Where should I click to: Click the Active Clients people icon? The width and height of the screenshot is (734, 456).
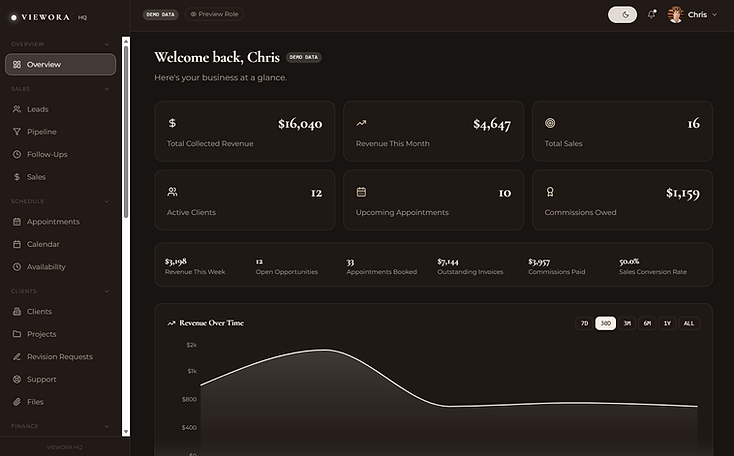coord(172,192)
